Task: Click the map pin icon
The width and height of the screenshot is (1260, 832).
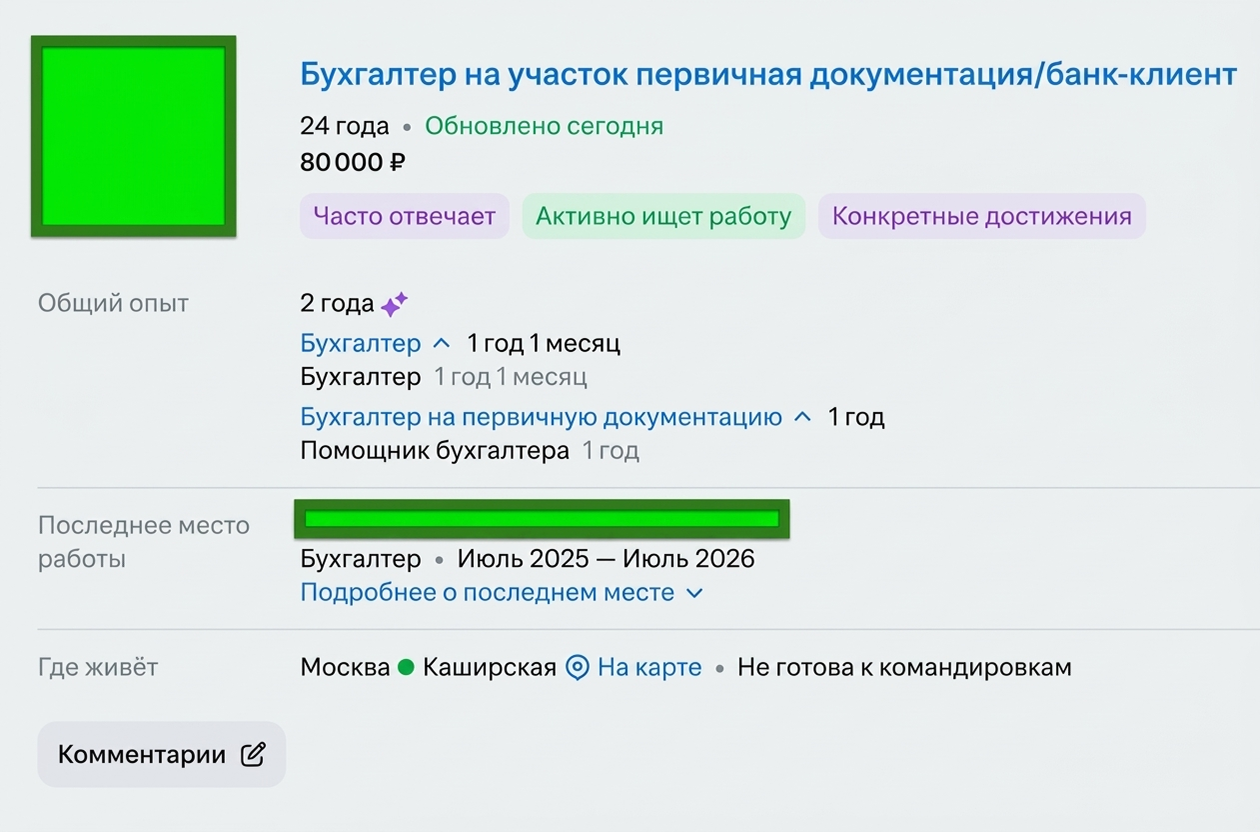Action: (x=577, y=667)
